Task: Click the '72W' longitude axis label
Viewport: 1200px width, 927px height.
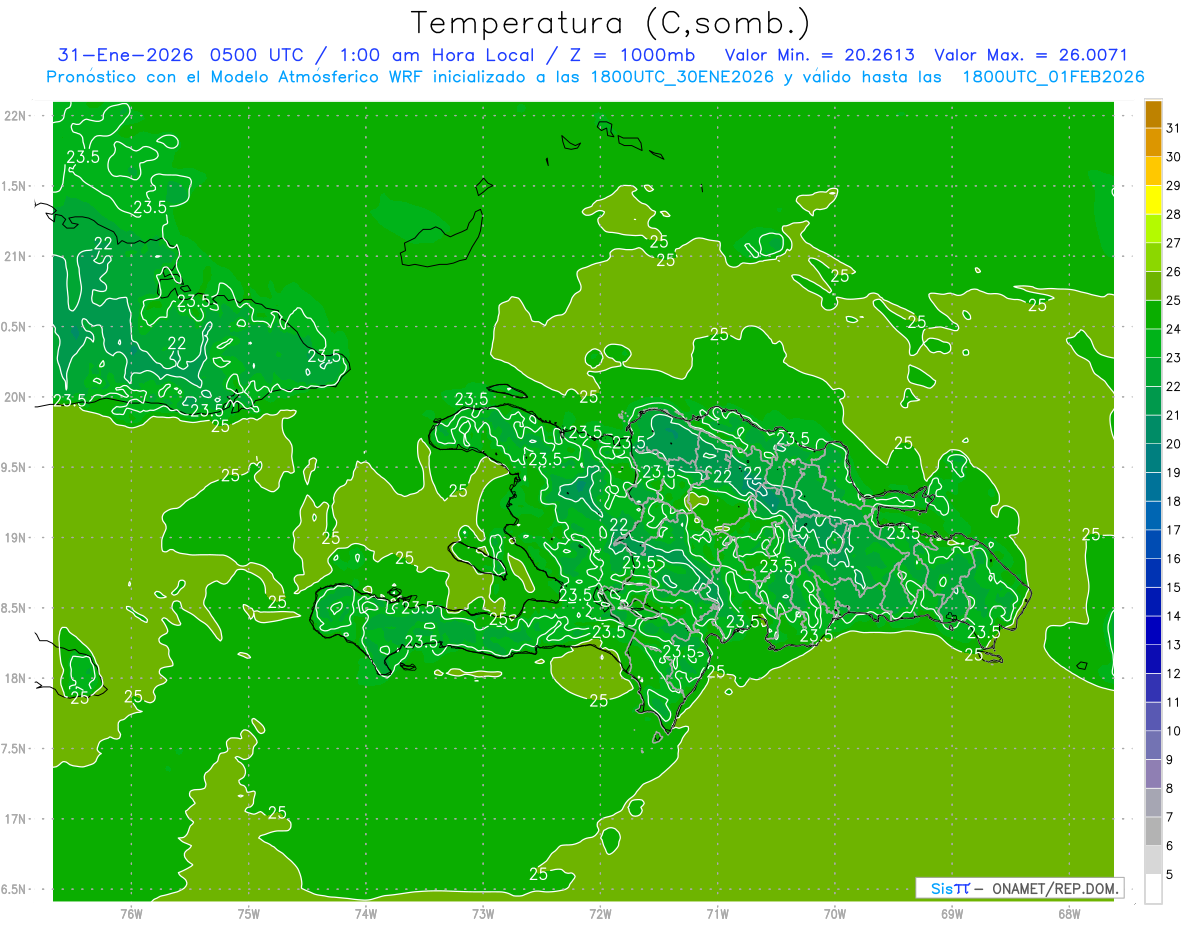Action: pyautogui.click(x=600, y=914)
